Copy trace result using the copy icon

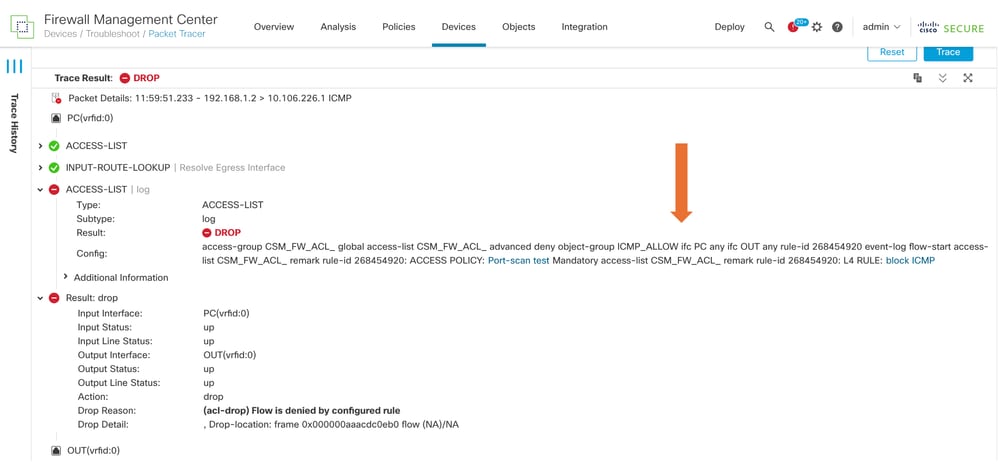(918, 78)
